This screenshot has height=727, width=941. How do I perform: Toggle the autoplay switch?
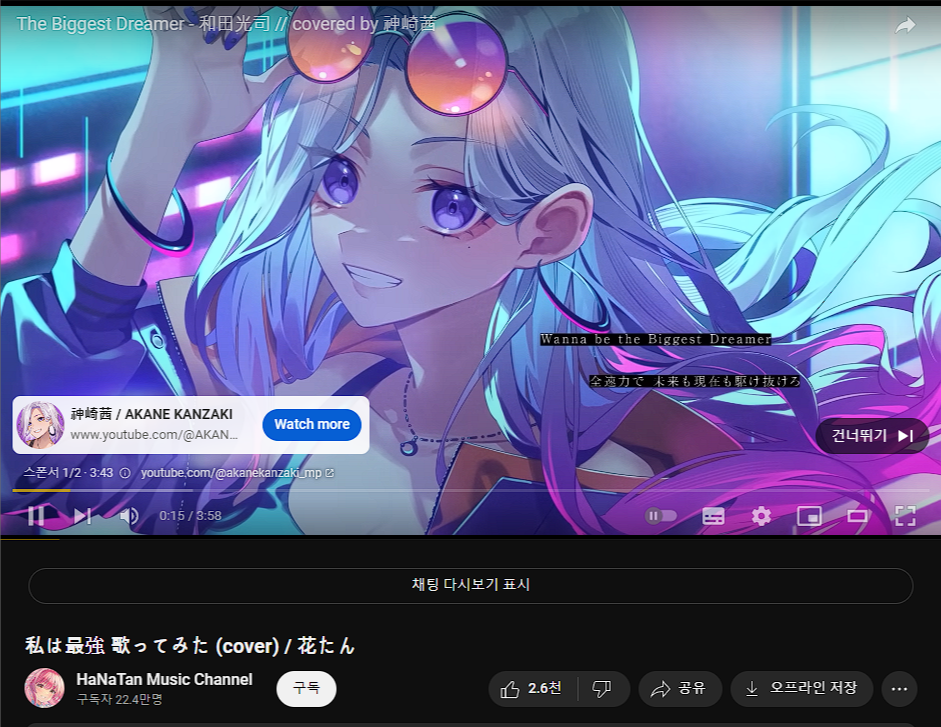(661, 516)
